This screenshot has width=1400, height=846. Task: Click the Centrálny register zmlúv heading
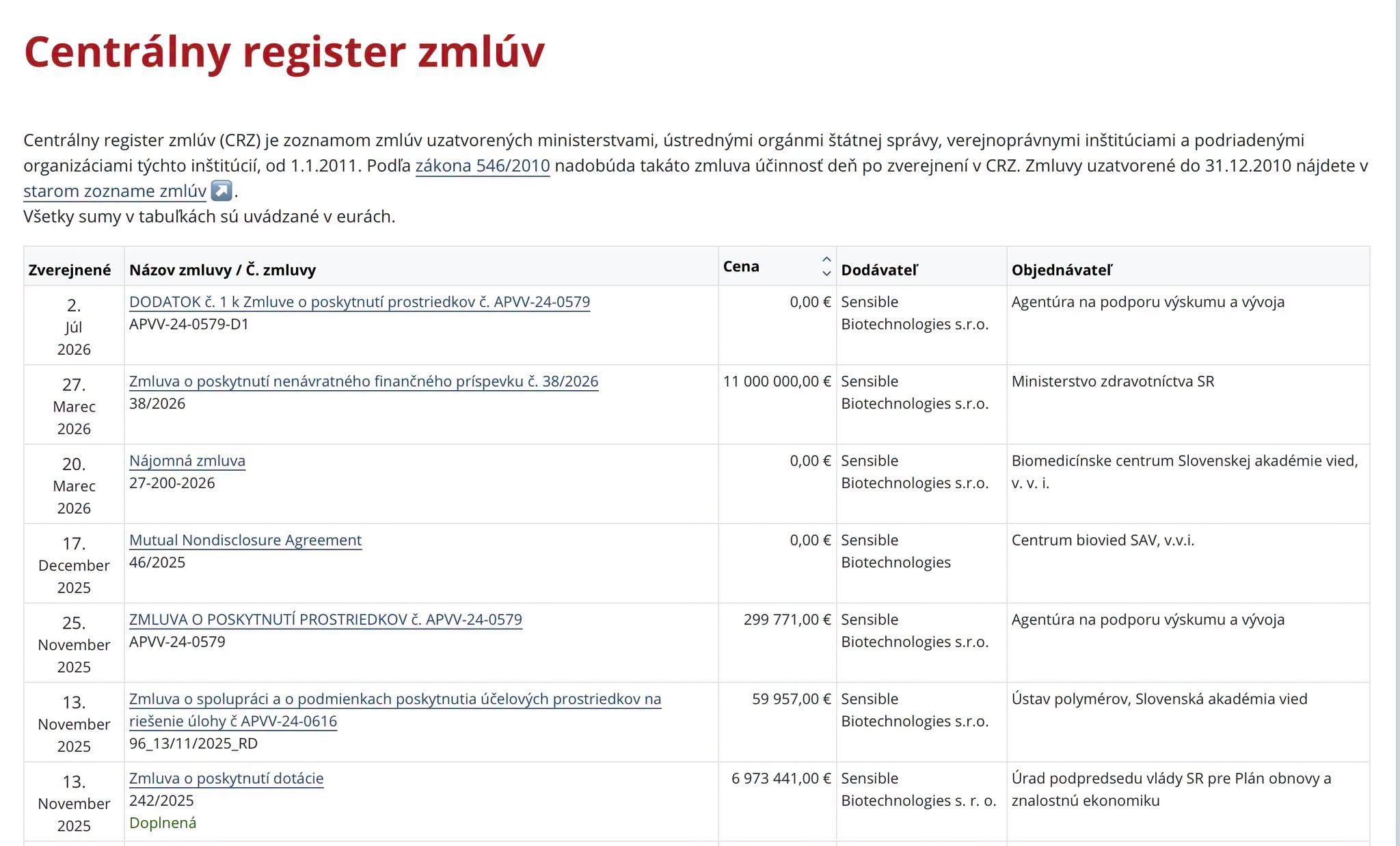(284, 52)
